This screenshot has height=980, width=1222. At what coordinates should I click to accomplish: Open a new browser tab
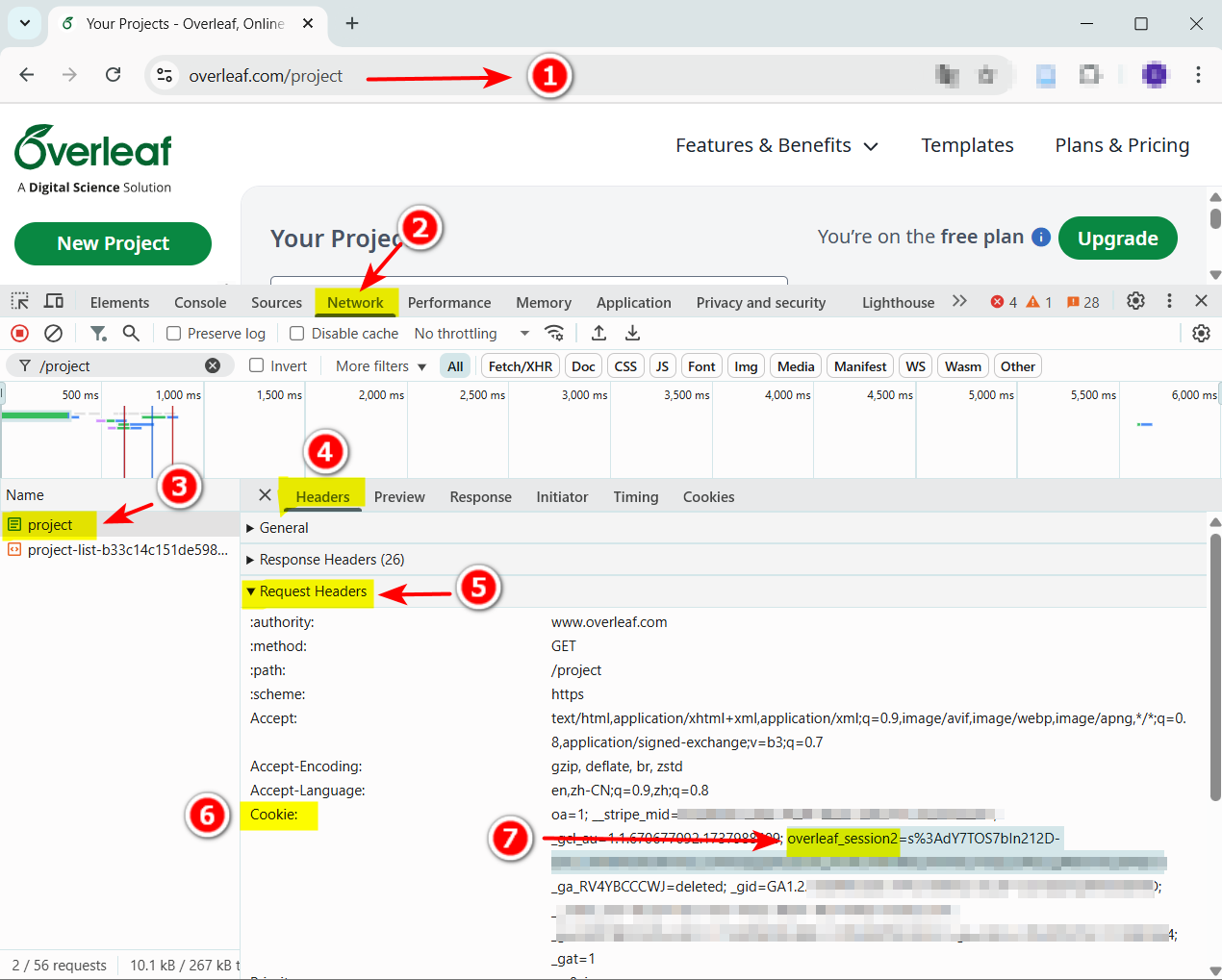tap(352, 23)
